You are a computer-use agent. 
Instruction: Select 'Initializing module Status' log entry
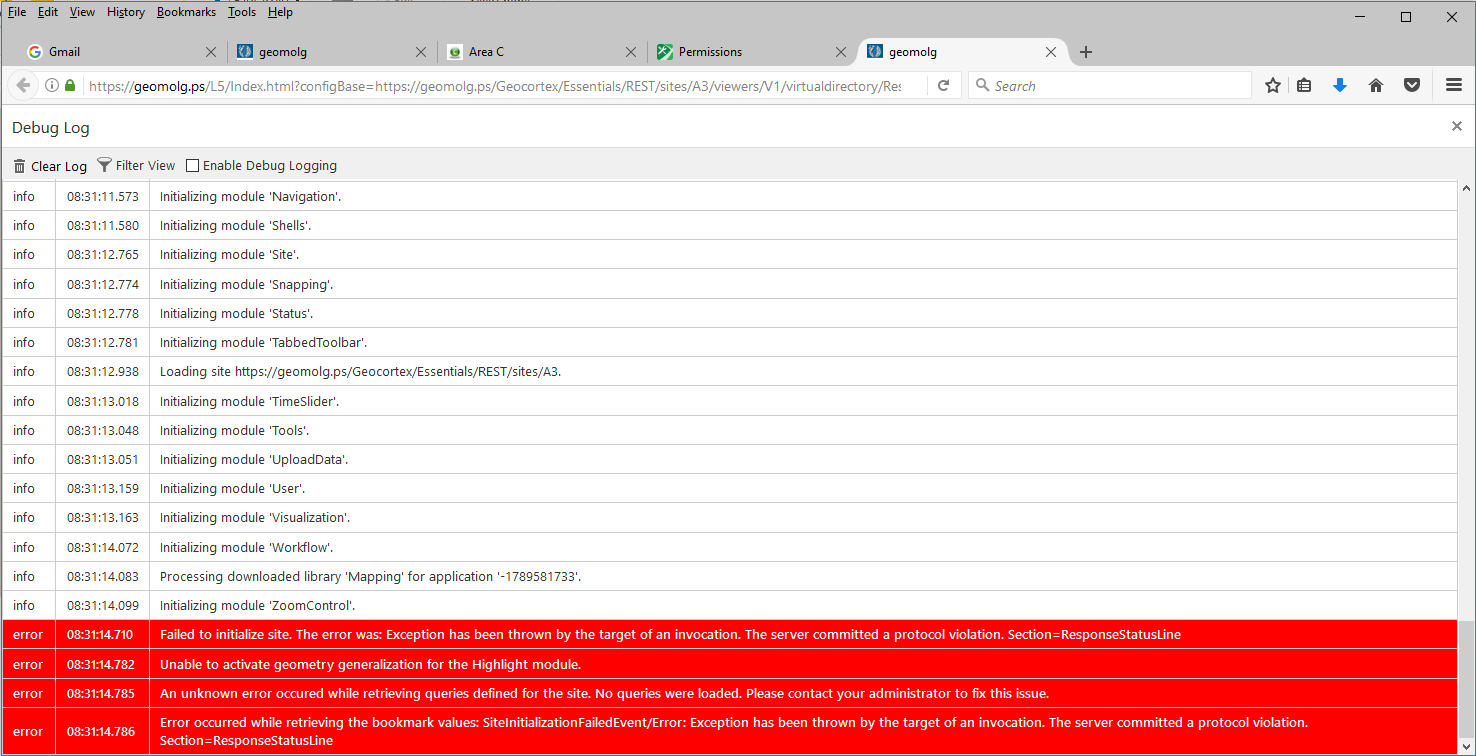click(x=730, y=313)
